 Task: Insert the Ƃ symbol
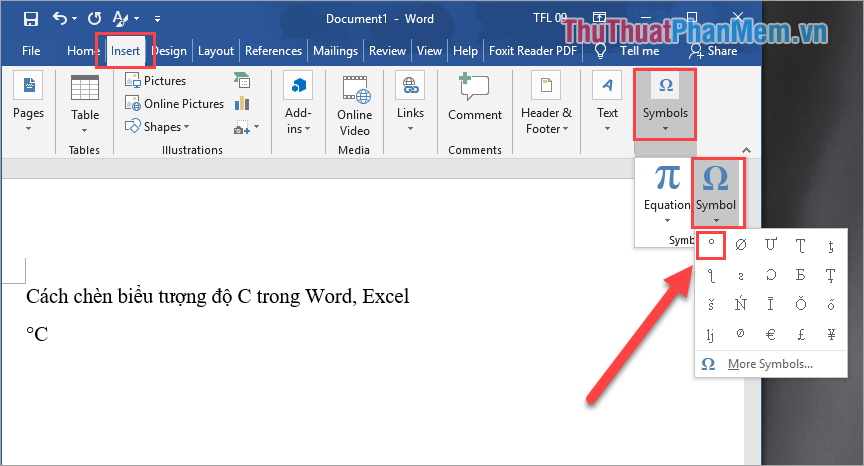pyautogui.click(x=801, y=275)
